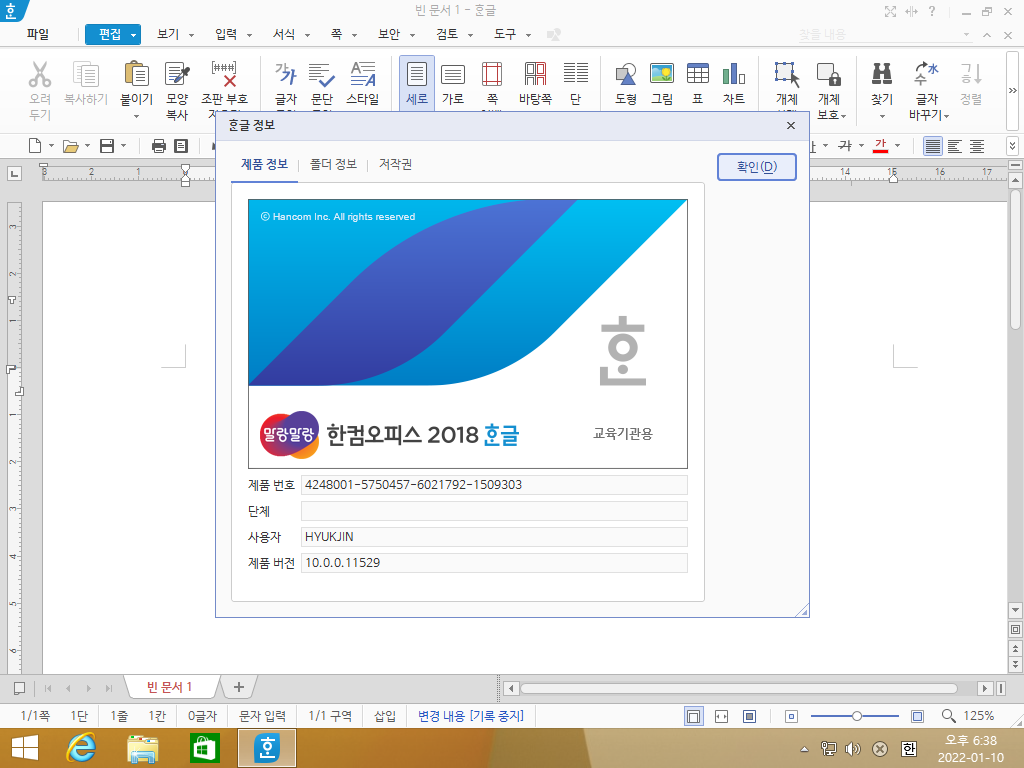Click the Paste (붙이기) clipboard icon
This screenshot has width=1024, height=768.
click(136, 74)
